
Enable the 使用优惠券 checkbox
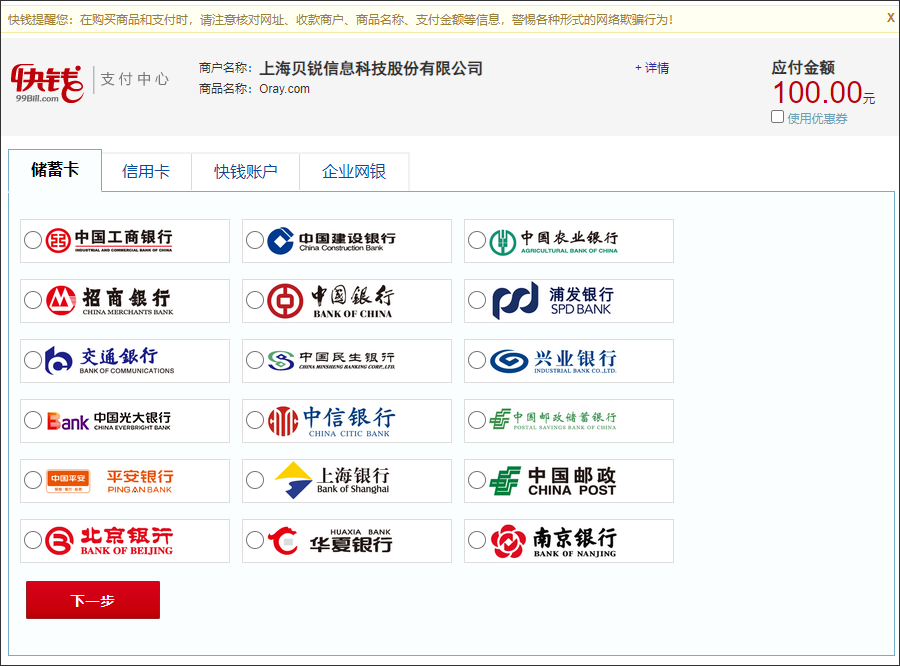point(777,117)
